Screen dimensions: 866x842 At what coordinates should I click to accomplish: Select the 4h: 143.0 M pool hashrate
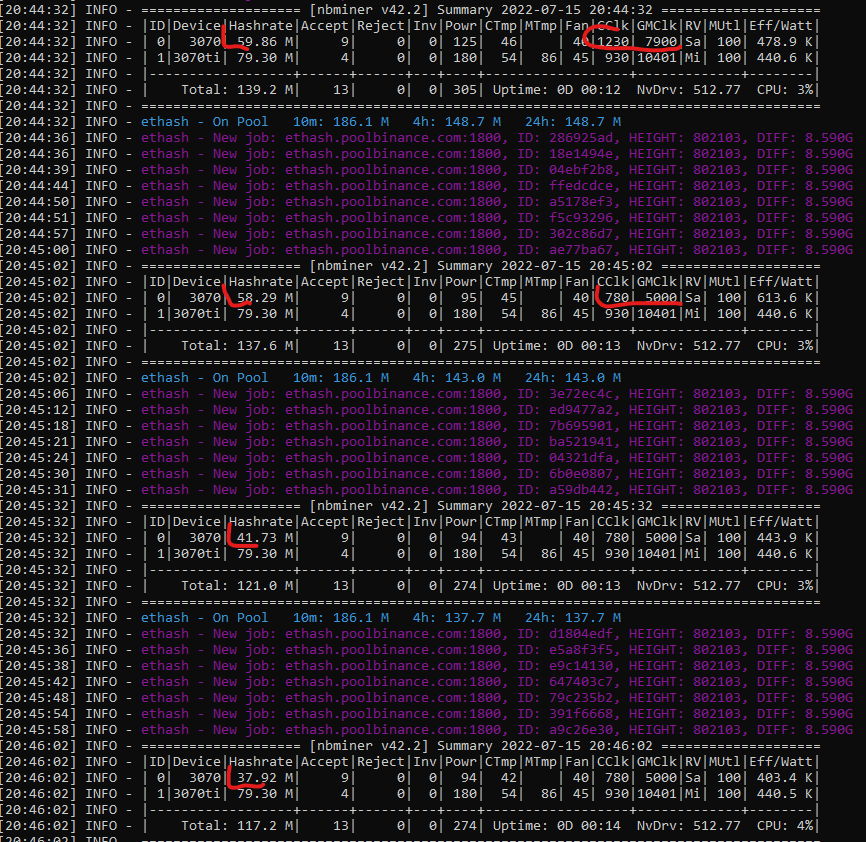(x=457, y=378)
